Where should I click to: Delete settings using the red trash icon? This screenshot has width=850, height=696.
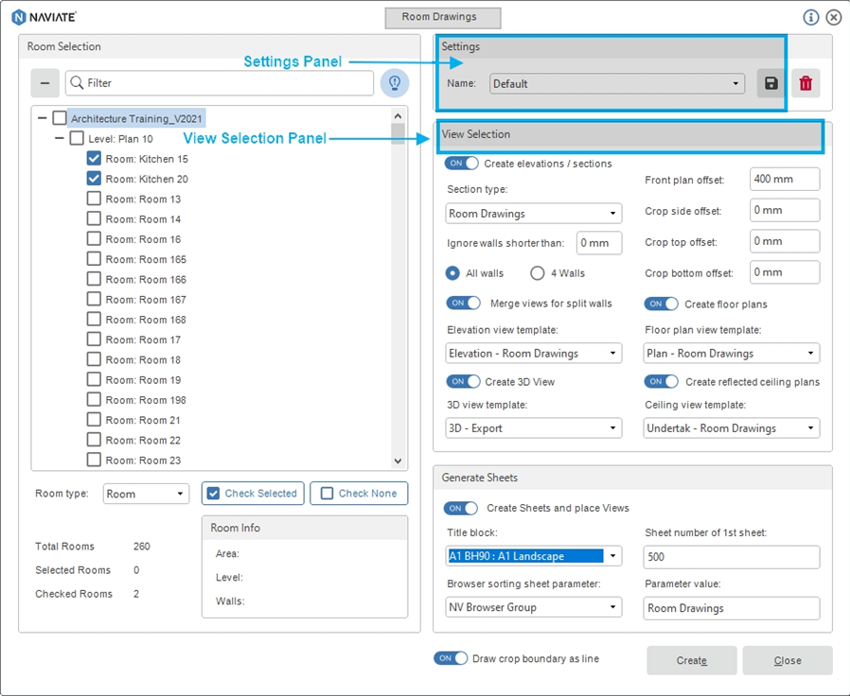pos(806,83)
